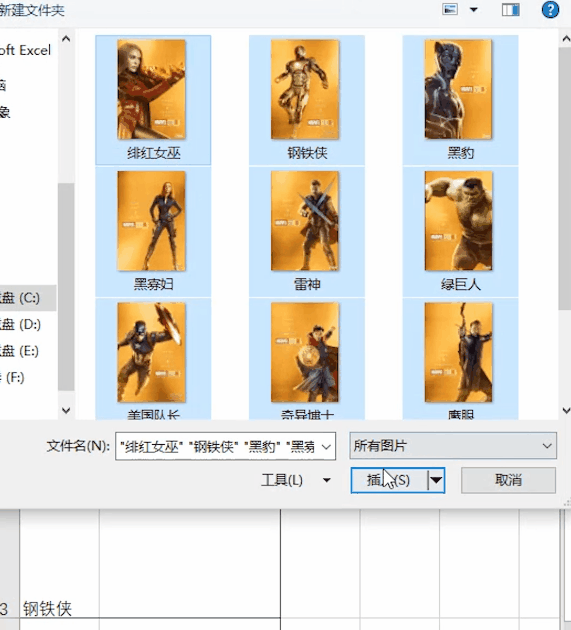Open the 工具(L) menu
Image resolution: width=571 pixels, height=630 pixels.
pos(296,480)
